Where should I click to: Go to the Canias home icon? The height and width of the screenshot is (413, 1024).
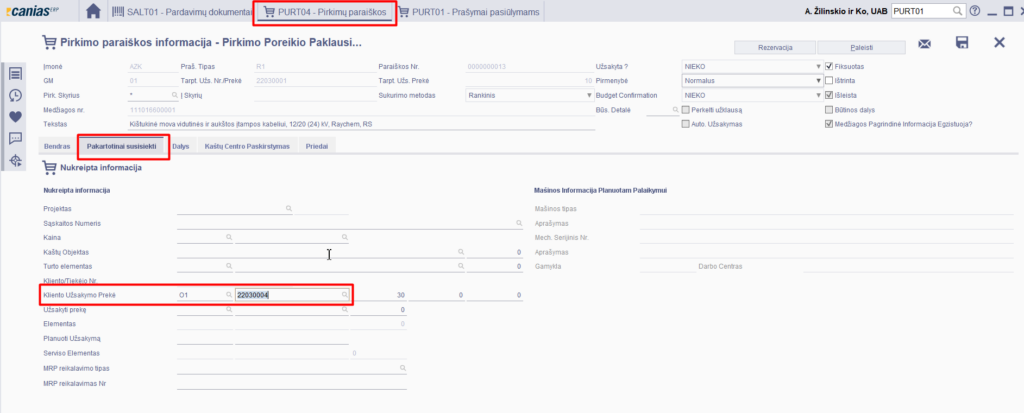point(92,12)
